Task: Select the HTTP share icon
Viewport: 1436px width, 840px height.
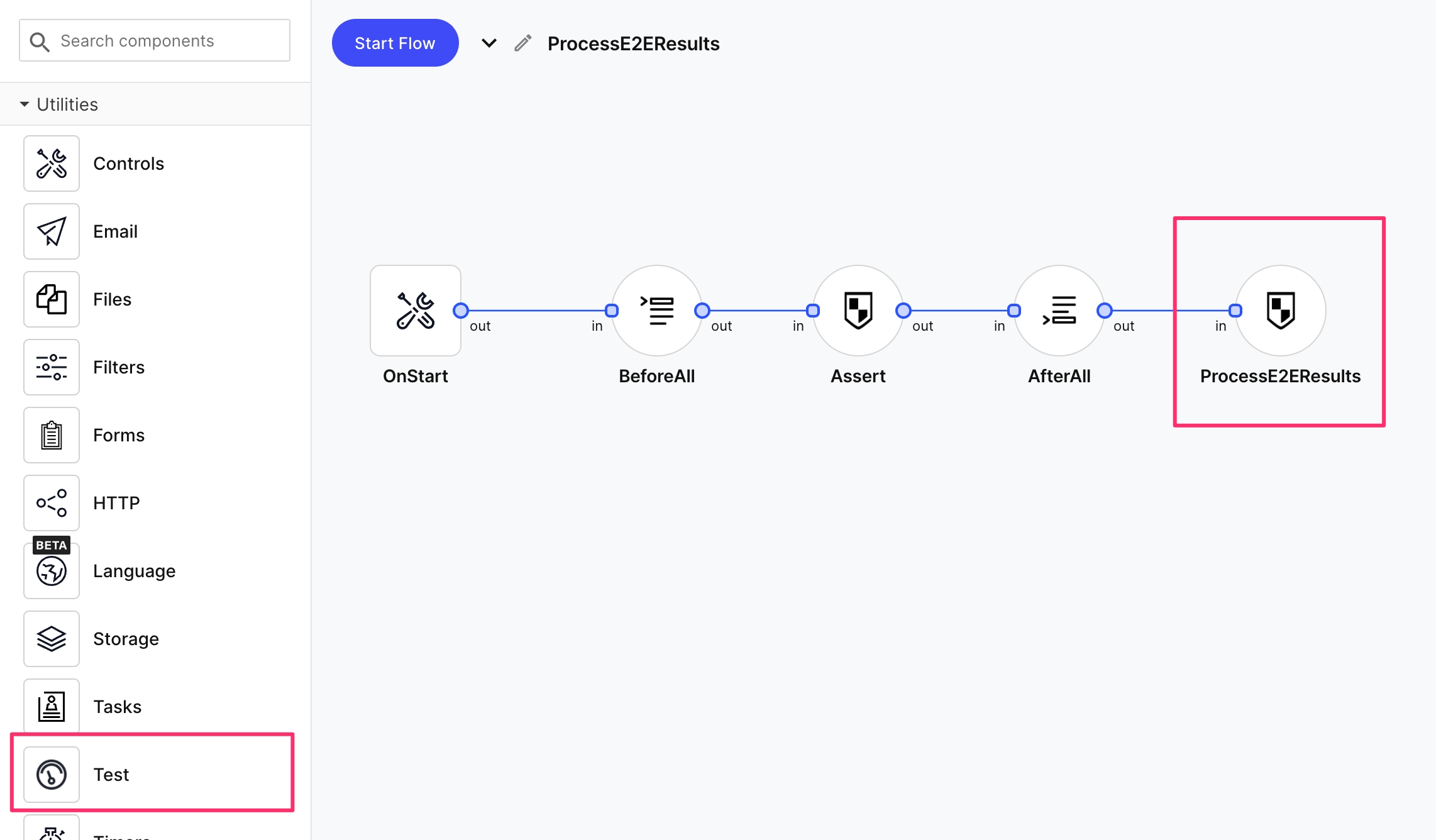Action: pyautogui.click(x=52, y=503)
